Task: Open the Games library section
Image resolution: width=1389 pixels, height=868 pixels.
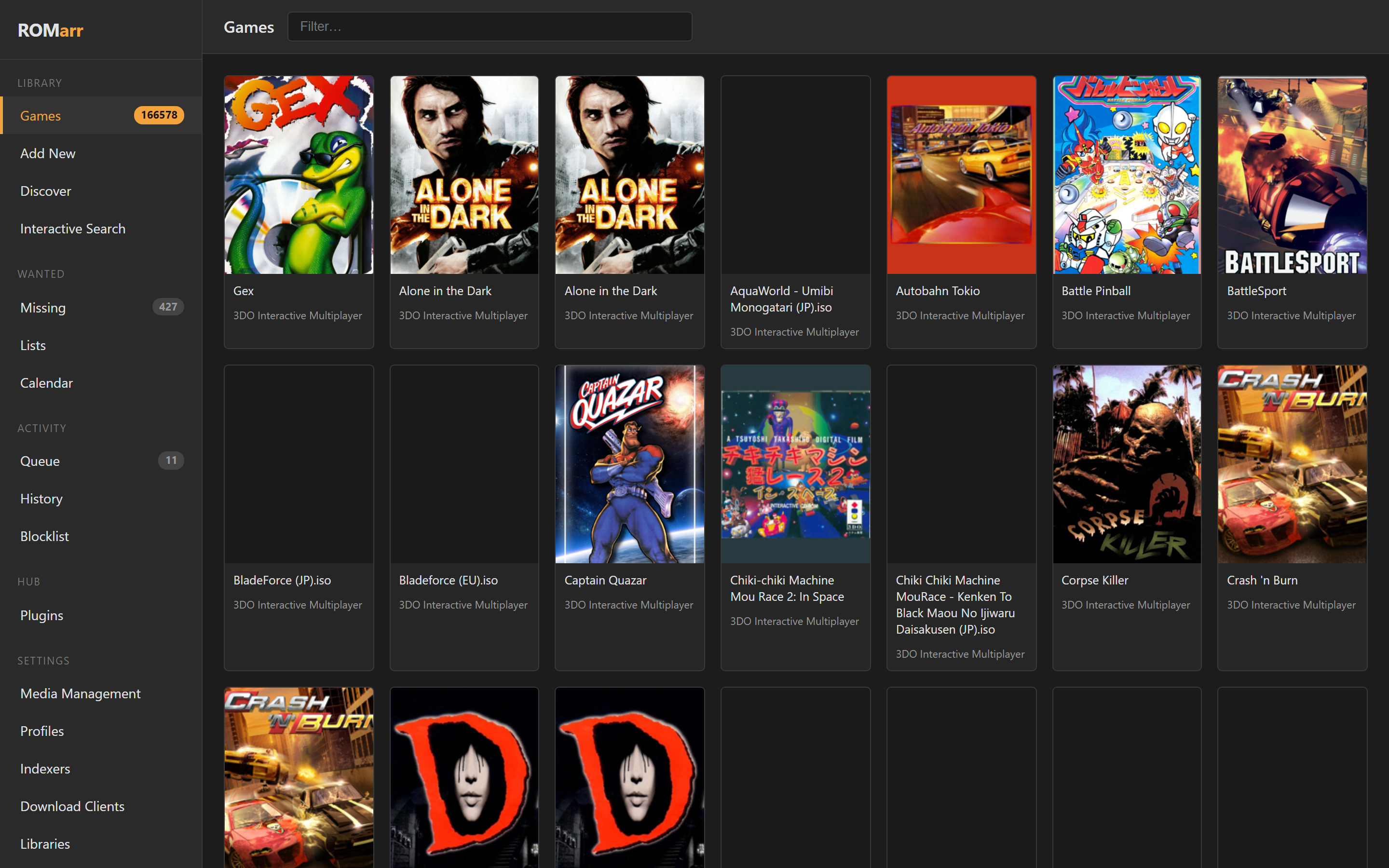Action: point(101,115)
